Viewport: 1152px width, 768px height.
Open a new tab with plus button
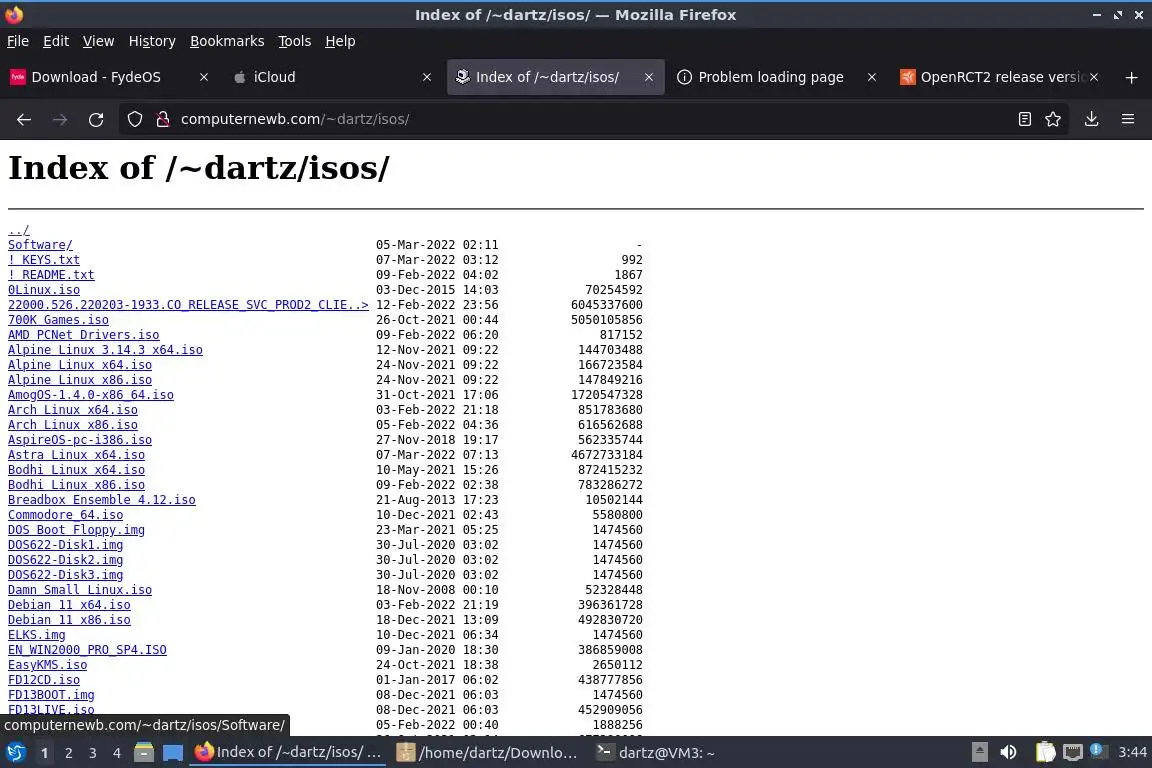[x=1131, y=77]
